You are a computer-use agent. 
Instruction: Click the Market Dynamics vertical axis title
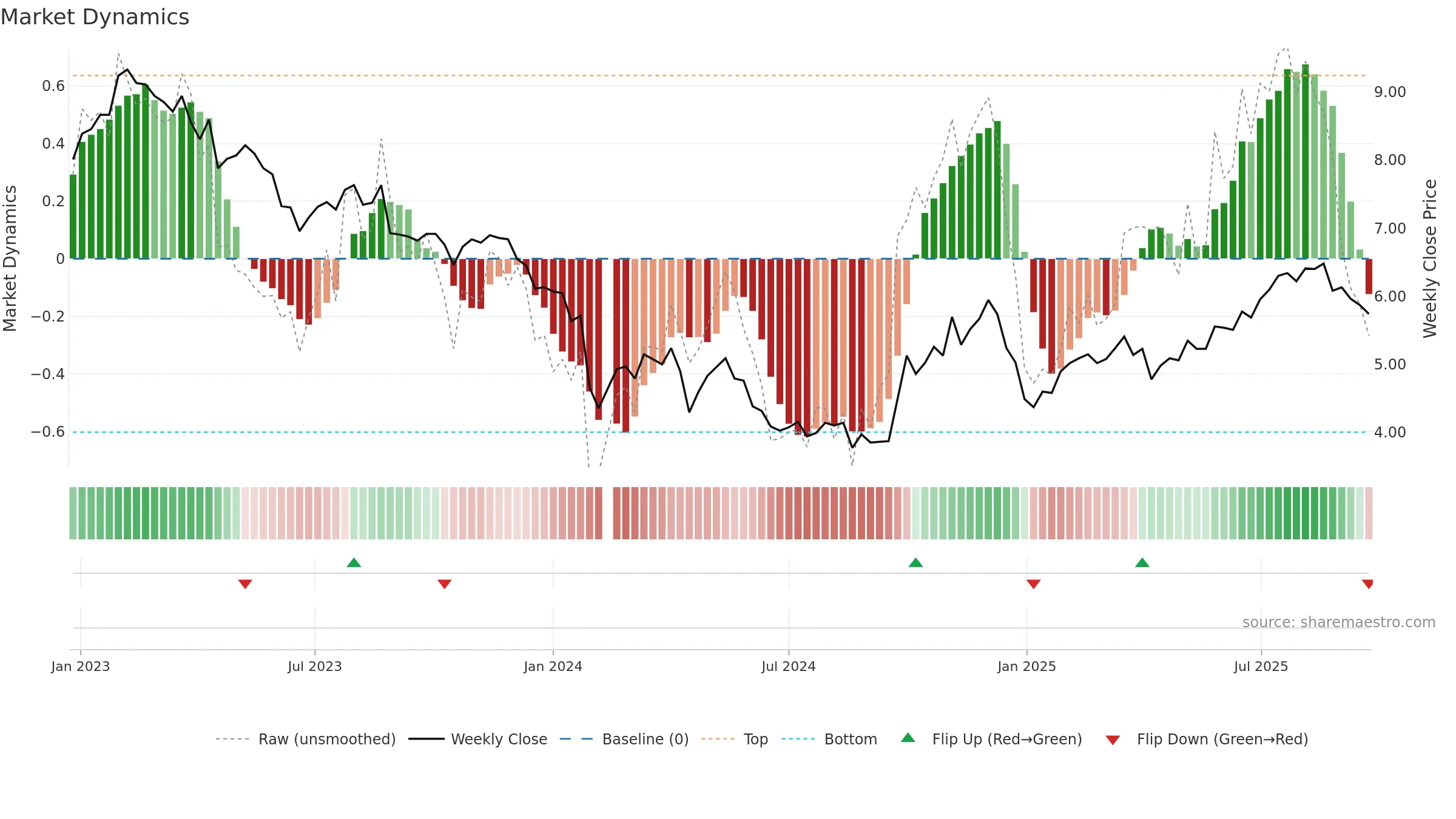(x=10, y=258)
